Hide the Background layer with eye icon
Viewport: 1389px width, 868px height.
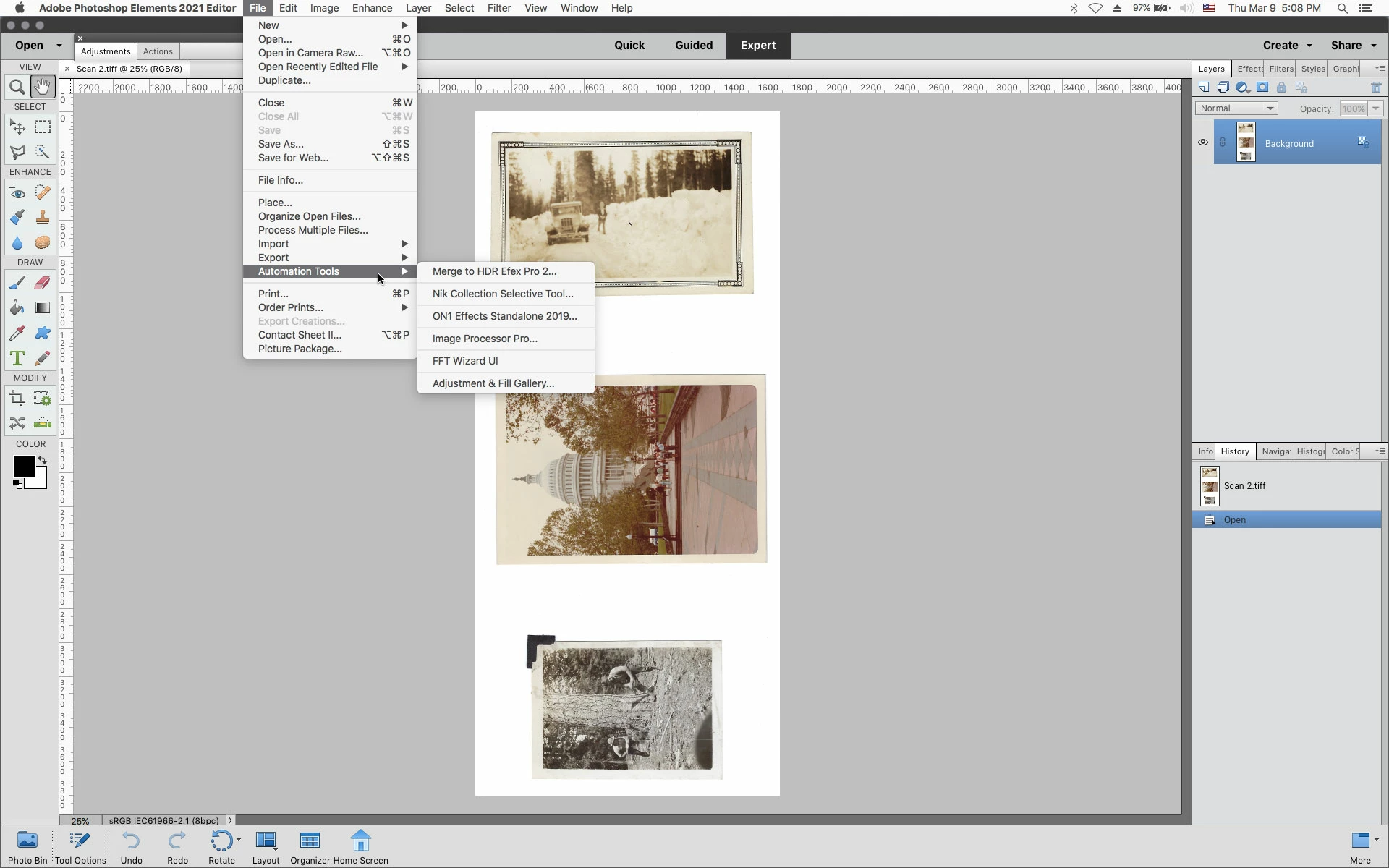pos(1202,142)
